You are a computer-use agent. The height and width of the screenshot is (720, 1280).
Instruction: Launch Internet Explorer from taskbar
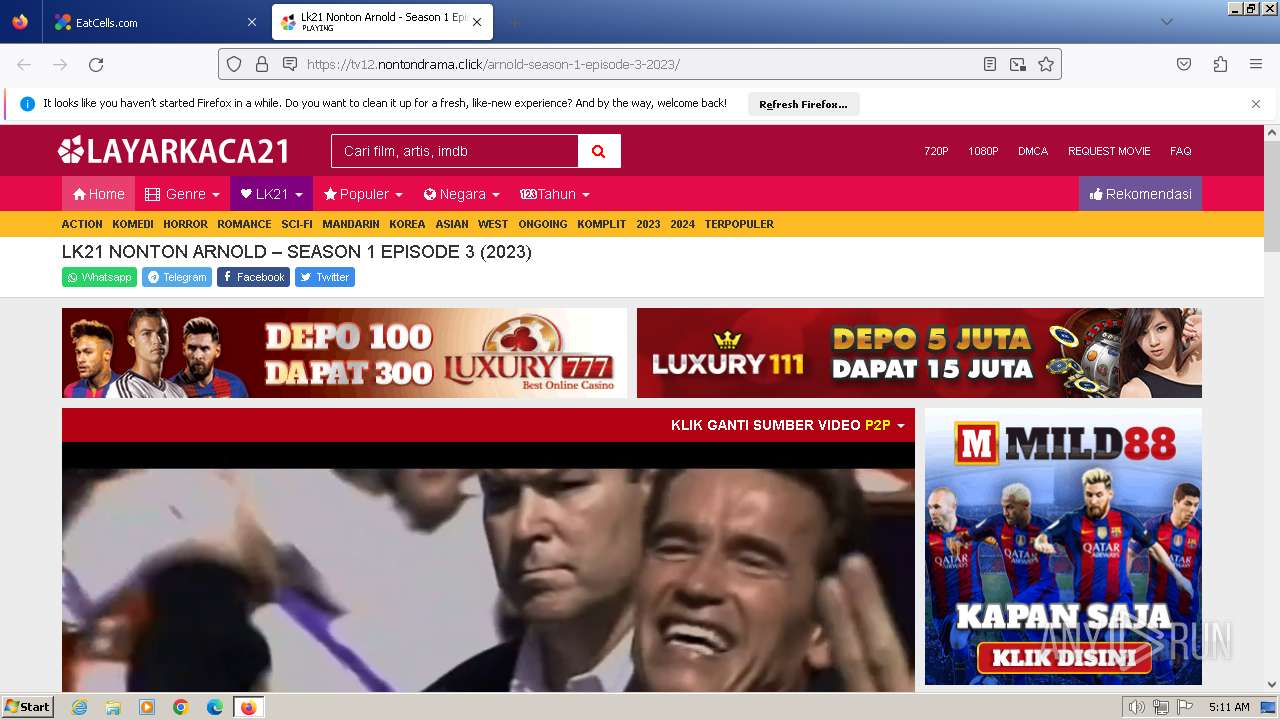[x=79, y=707]
